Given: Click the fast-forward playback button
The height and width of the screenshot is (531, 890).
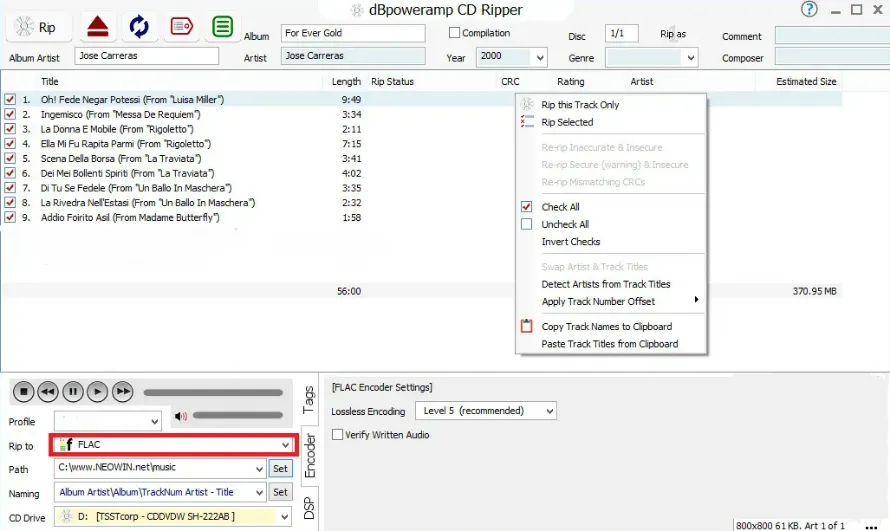Looking at the screenshot, I should (123, 391).
